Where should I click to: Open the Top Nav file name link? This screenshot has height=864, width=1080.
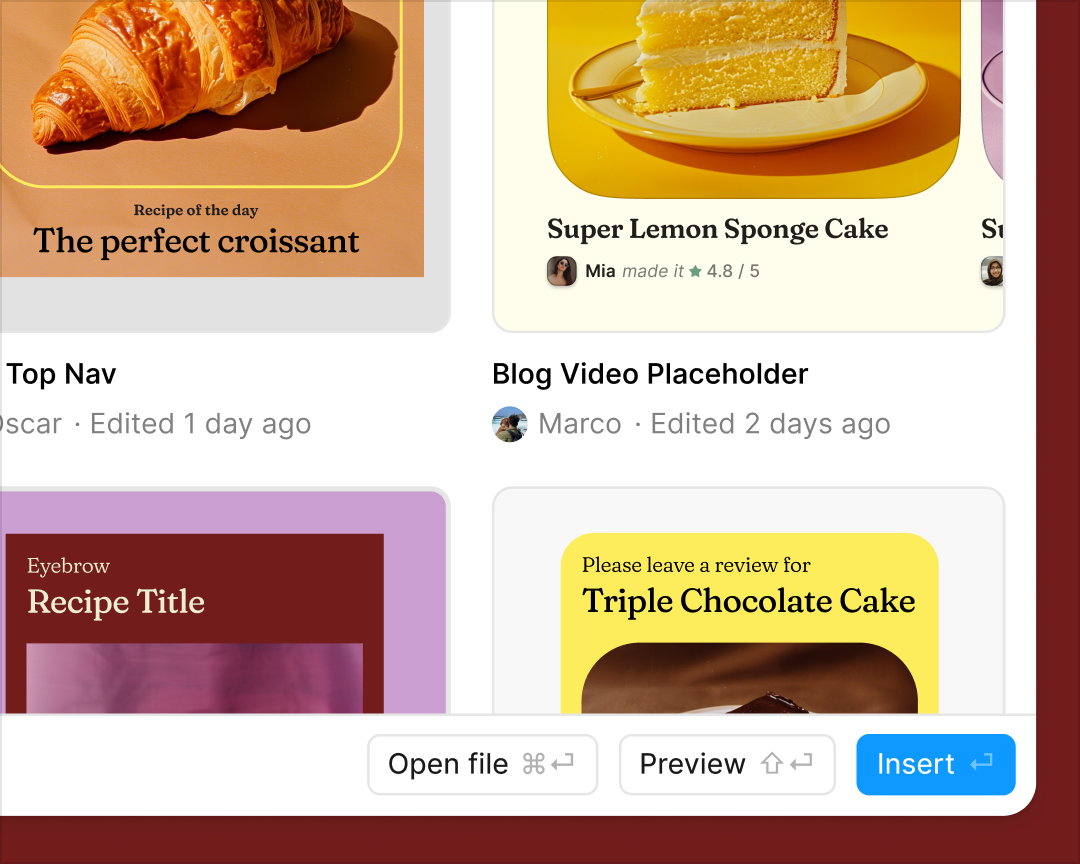(61, 374)
